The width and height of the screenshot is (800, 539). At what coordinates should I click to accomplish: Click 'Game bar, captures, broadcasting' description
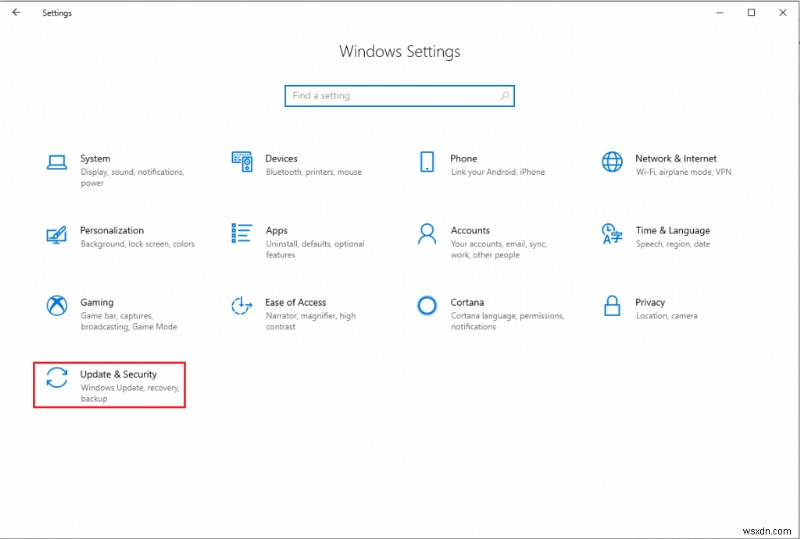pos(129,322)
